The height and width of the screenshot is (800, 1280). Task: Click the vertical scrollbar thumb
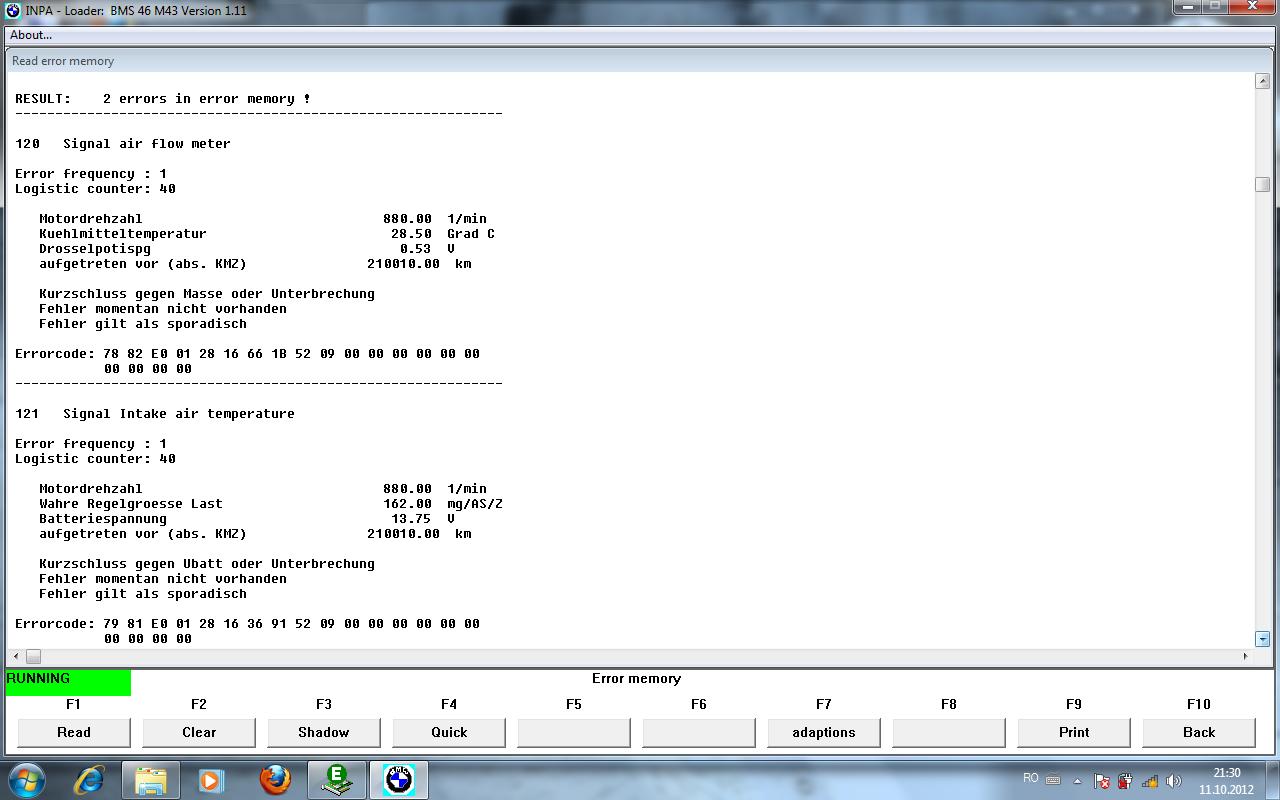(1262, 184)
